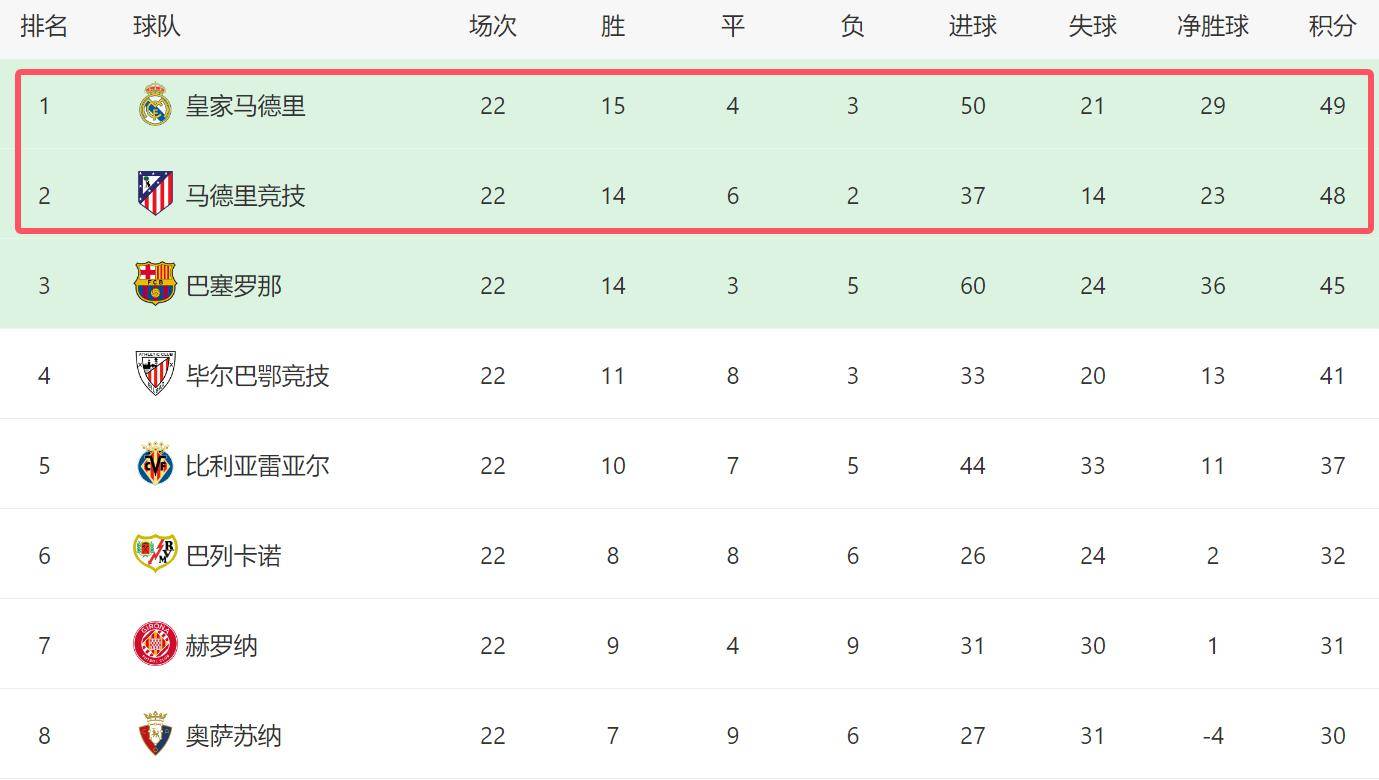The height and width of the screenshot is (780, 1379).
Task: Open the 皇家马德里 team link
Action: [x=245, y=106]
